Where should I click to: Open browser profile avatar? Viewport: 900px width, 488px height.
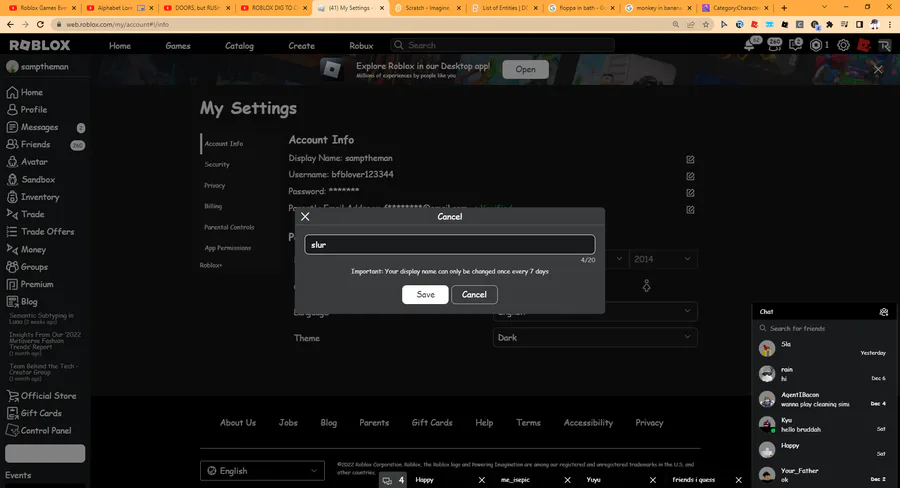[x=874, y=24]
